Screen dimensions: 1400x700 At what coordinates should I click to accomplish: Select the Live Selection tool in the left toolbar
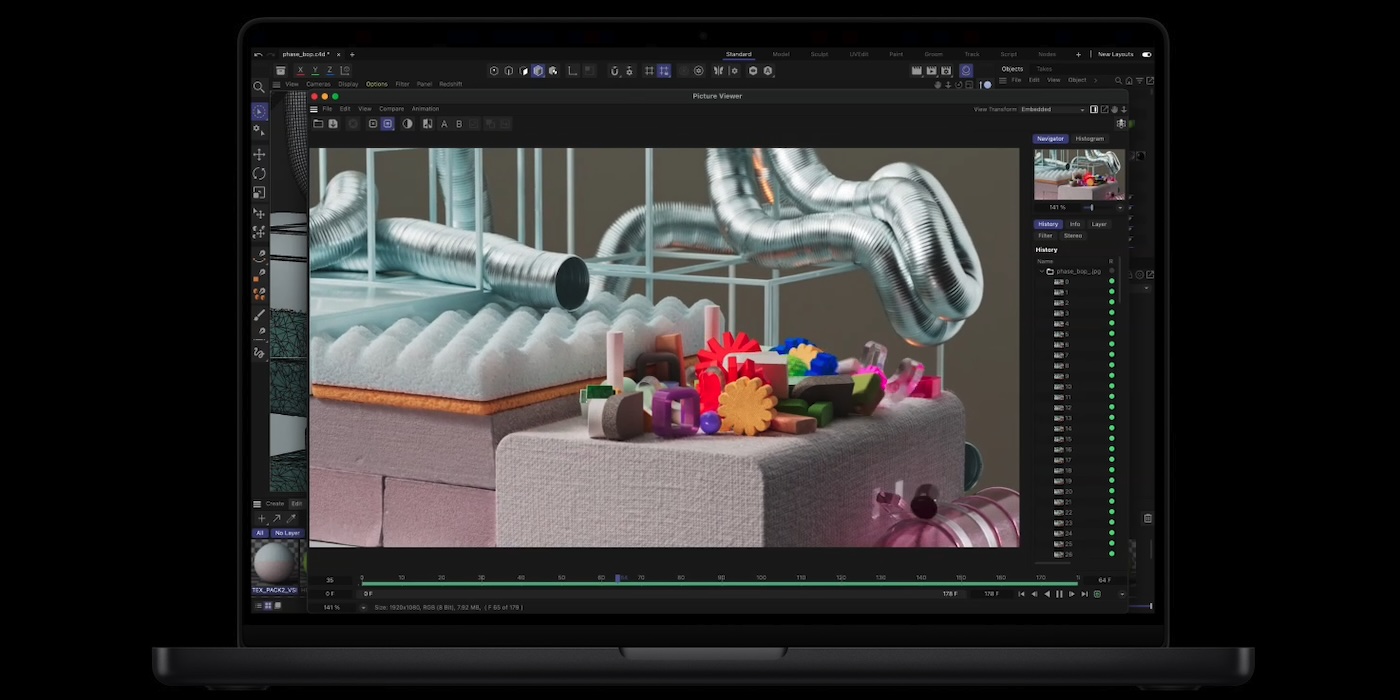259,111
